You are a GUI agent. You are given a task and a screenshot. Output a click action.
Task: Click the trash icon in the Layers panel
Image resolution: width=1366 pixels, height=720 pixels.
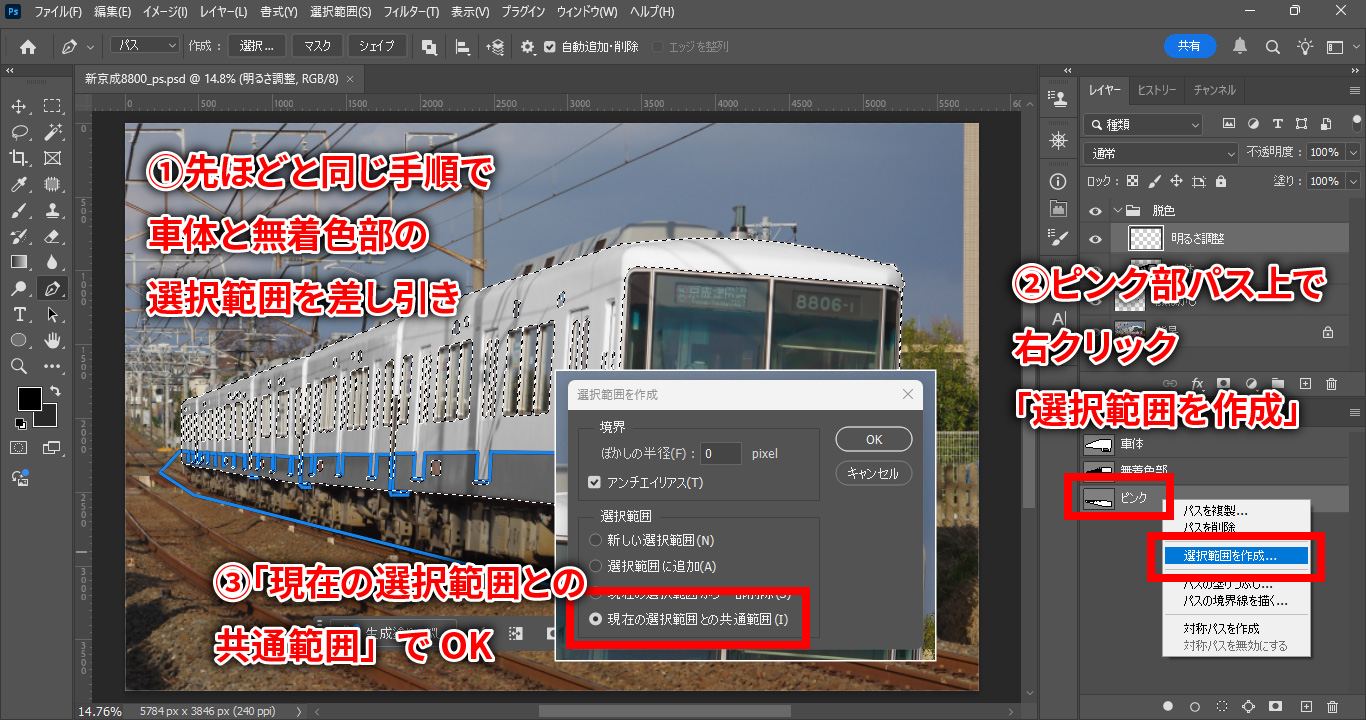[1331, 384]
